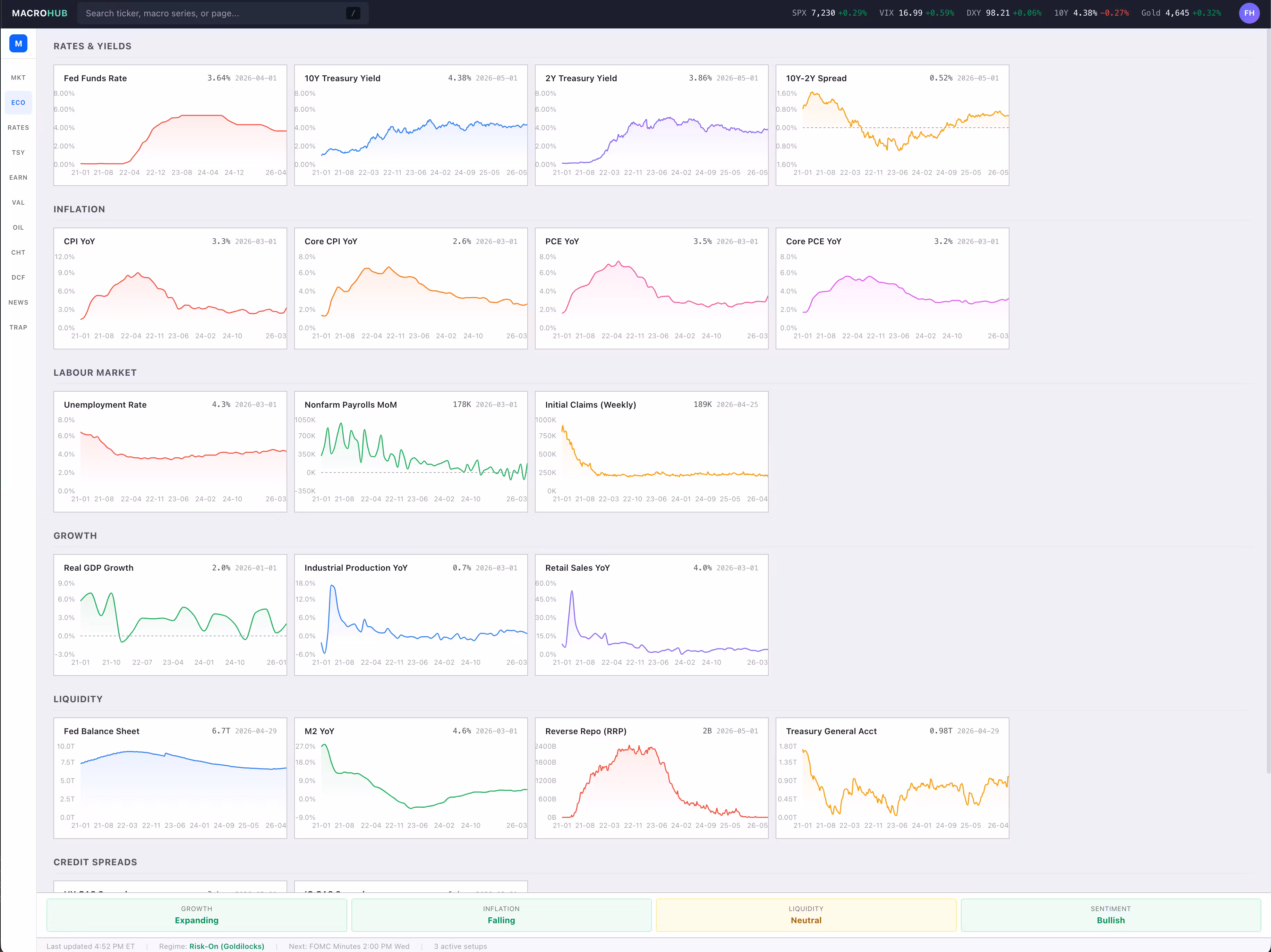Screen dimensions: 1271x952
Task: Click the CREDIT SPREADS section heading
Action: click(95, 862)
